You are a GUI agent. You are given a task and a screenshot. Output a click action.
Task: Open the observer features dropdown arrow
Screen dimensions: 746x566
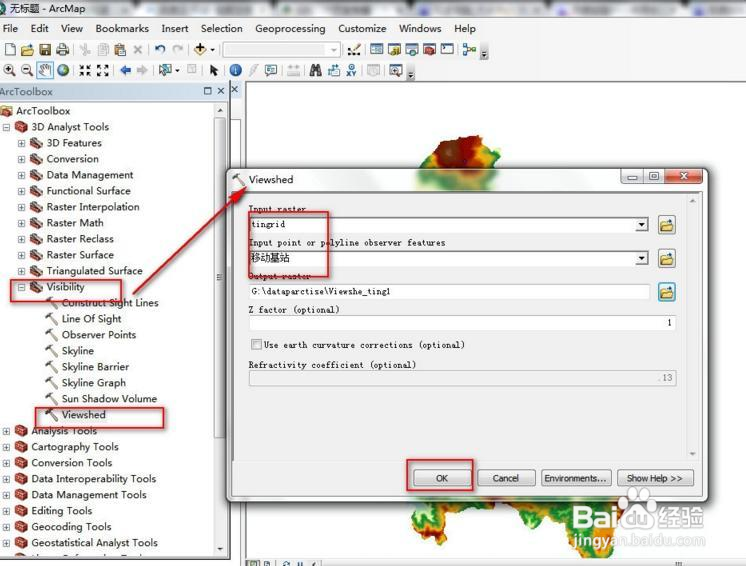(x=642, y=258)
